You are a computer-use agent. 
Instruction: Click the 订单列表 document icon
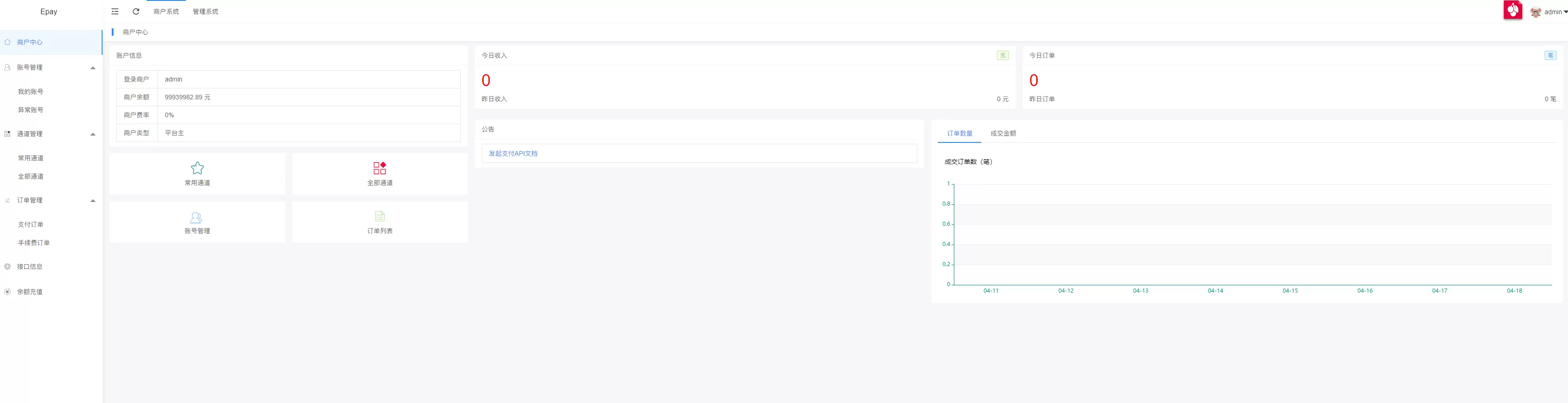click(x=379, y=216)
